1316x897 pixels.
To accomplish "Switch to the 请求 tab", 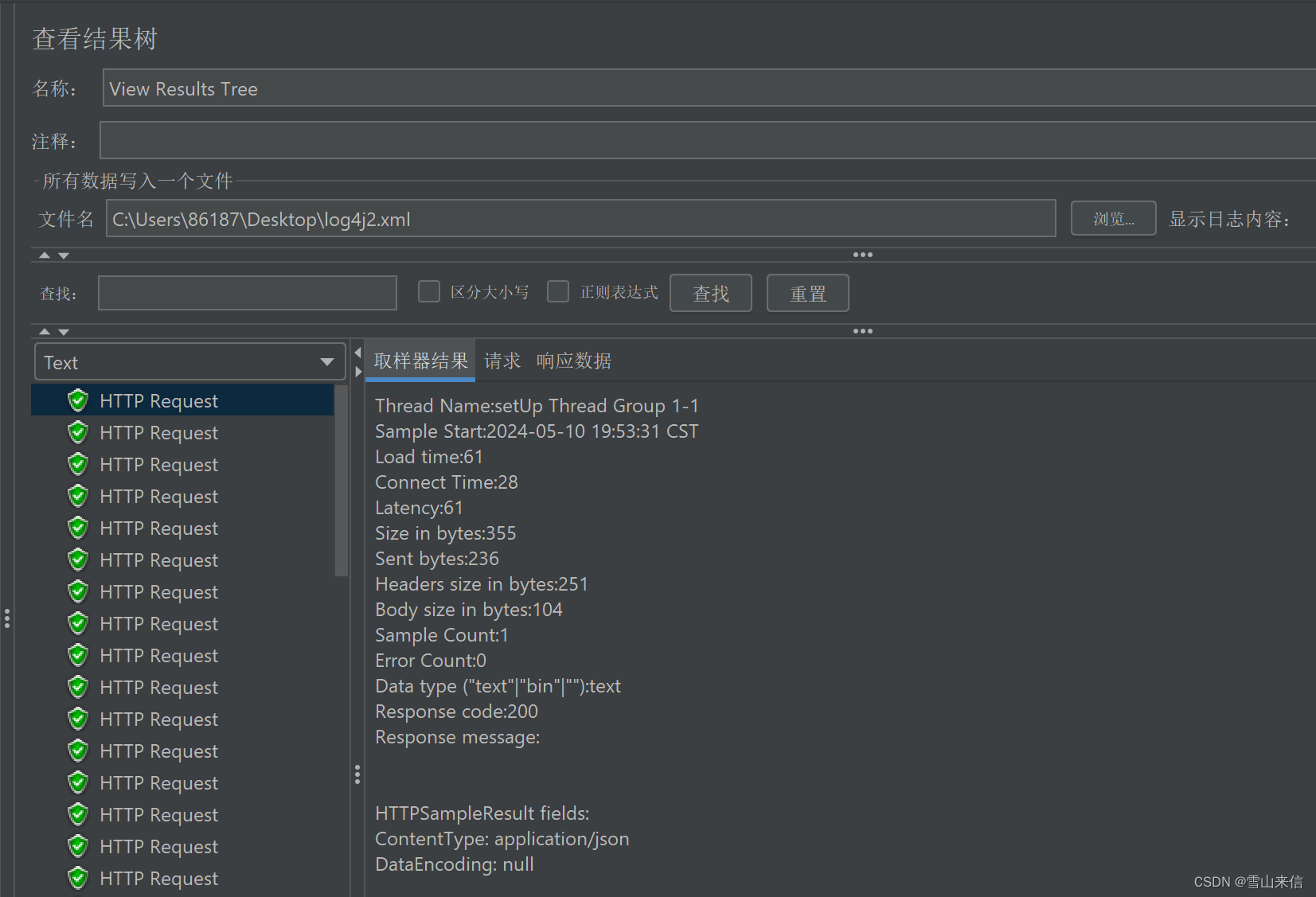I will pos(502,361).
